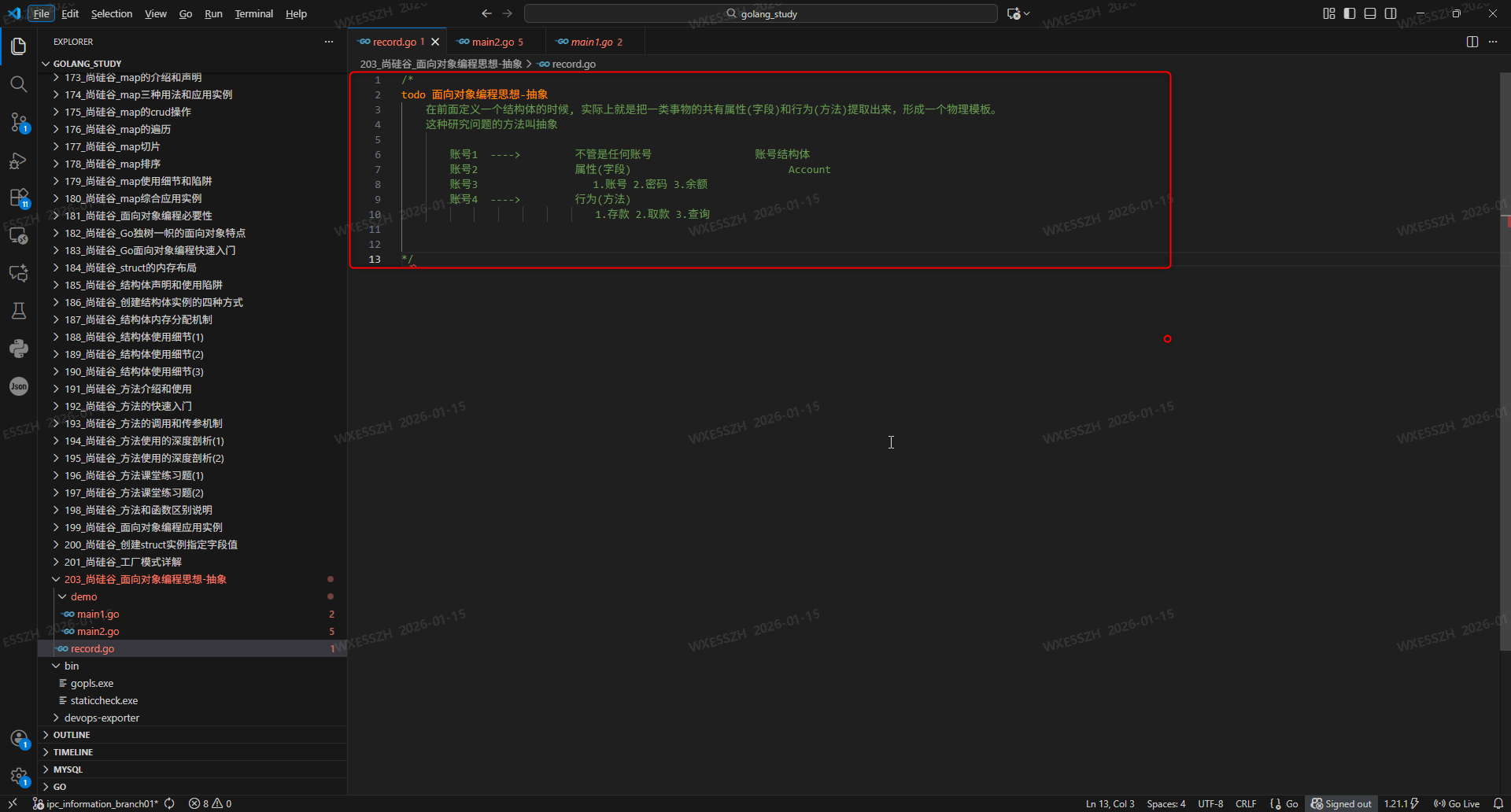Open main1.go in the explorer tree
The image size is (1511, 812).
(x=192, y=614)
